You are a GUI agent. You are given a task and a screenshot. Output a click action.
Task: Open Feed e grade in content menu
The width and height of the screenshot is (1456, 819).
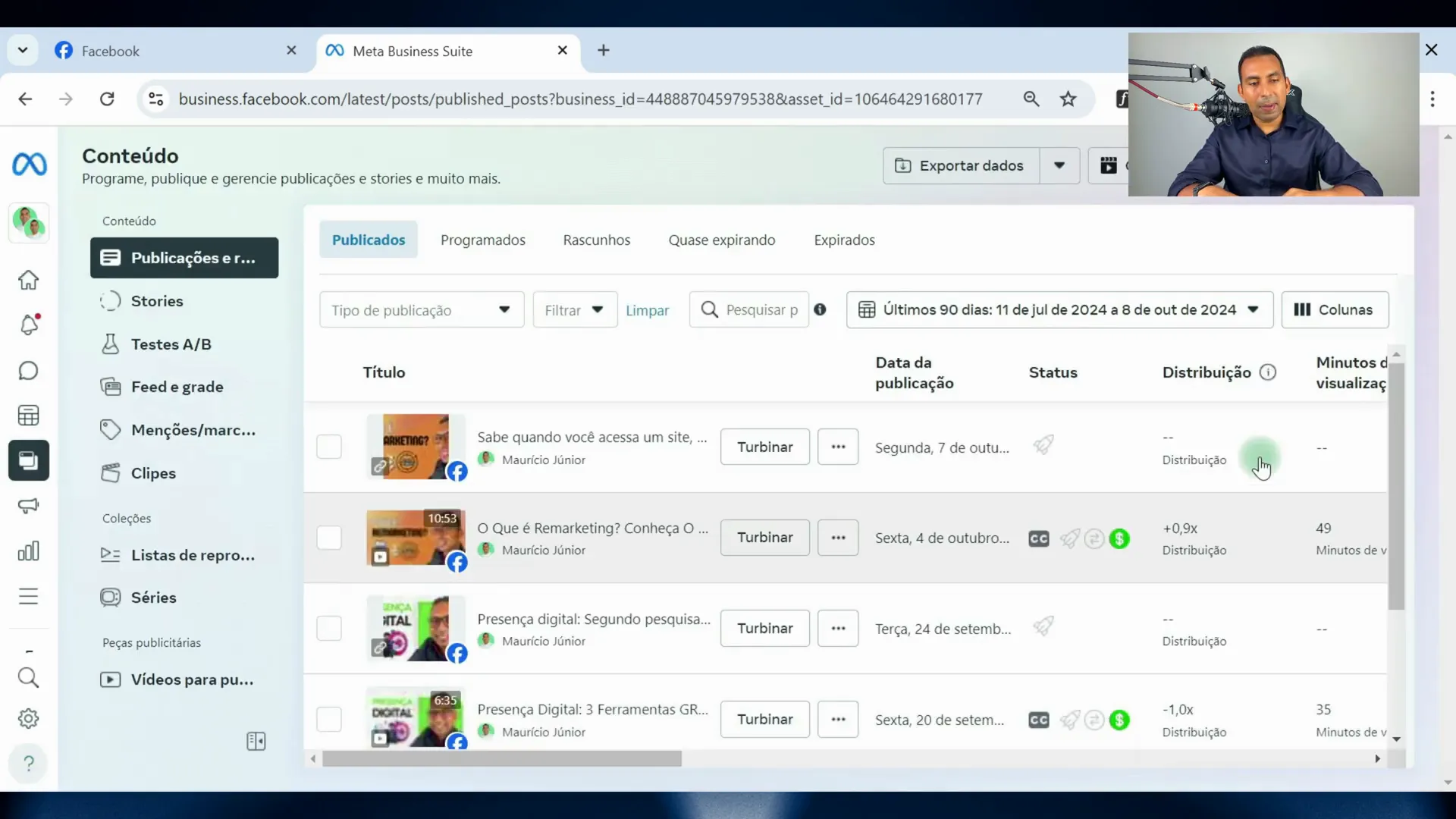pos(184,387)
